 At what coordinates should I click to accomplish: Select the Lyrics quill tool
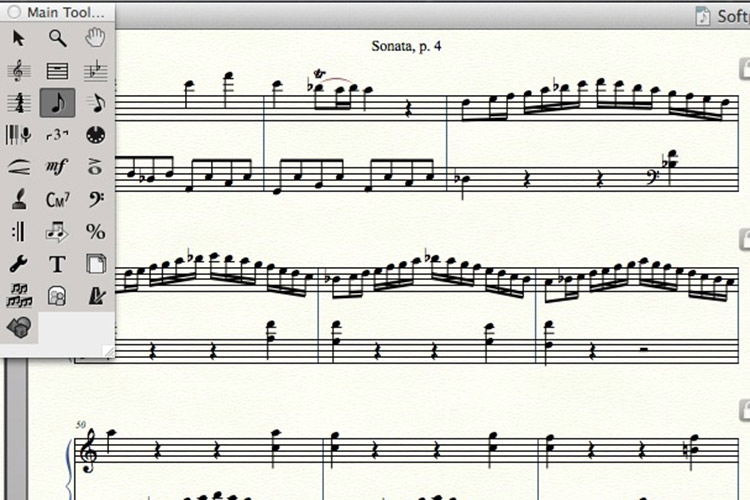point(19,199)
